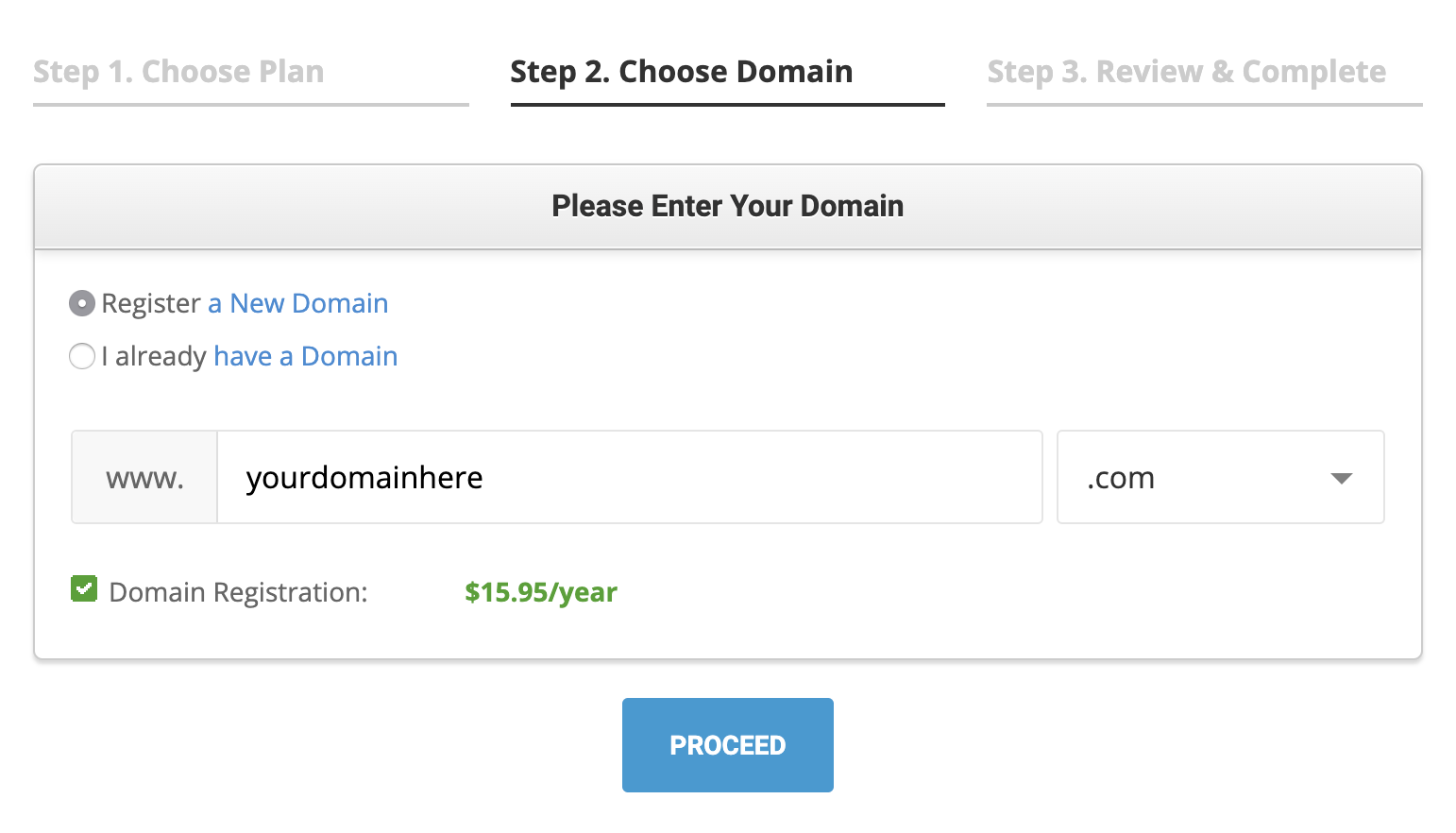The height and width of the screenshot is (833, 1456).
Task: Click the www. prefix box
Action: (x=144, y=477)
